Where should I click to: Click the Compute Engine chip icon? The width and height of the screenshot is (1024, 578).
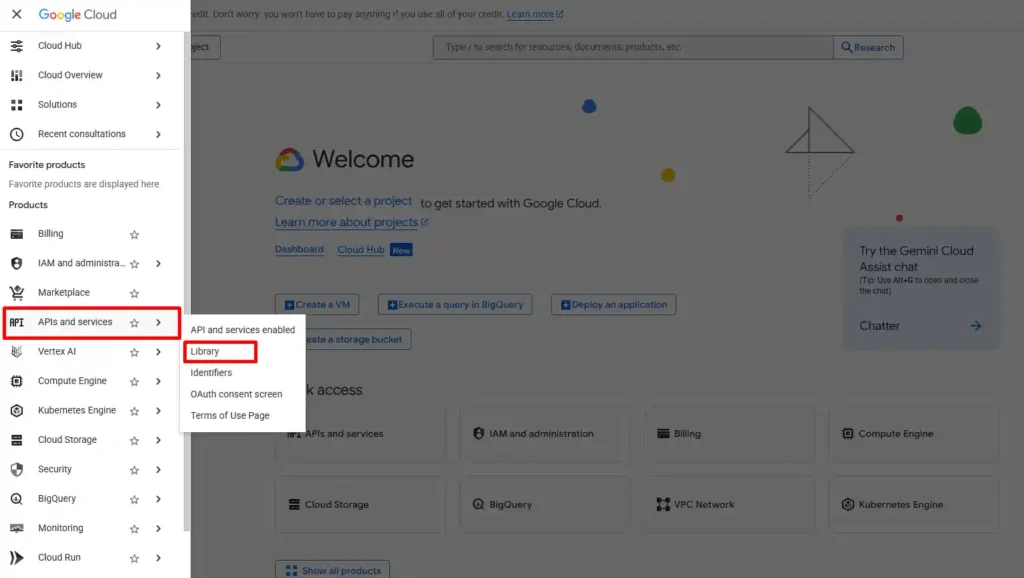pos(16,381)
